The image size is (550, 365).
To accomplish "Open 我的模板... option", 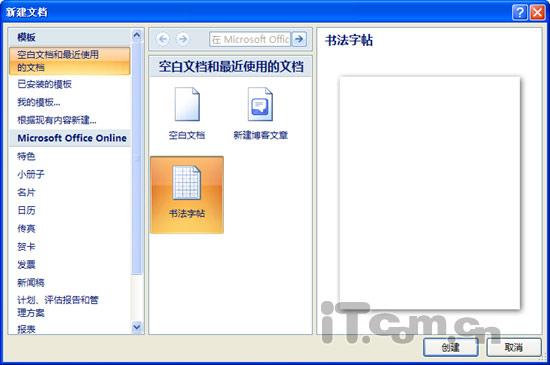I will pyautogui.click(x=39, y=102).
